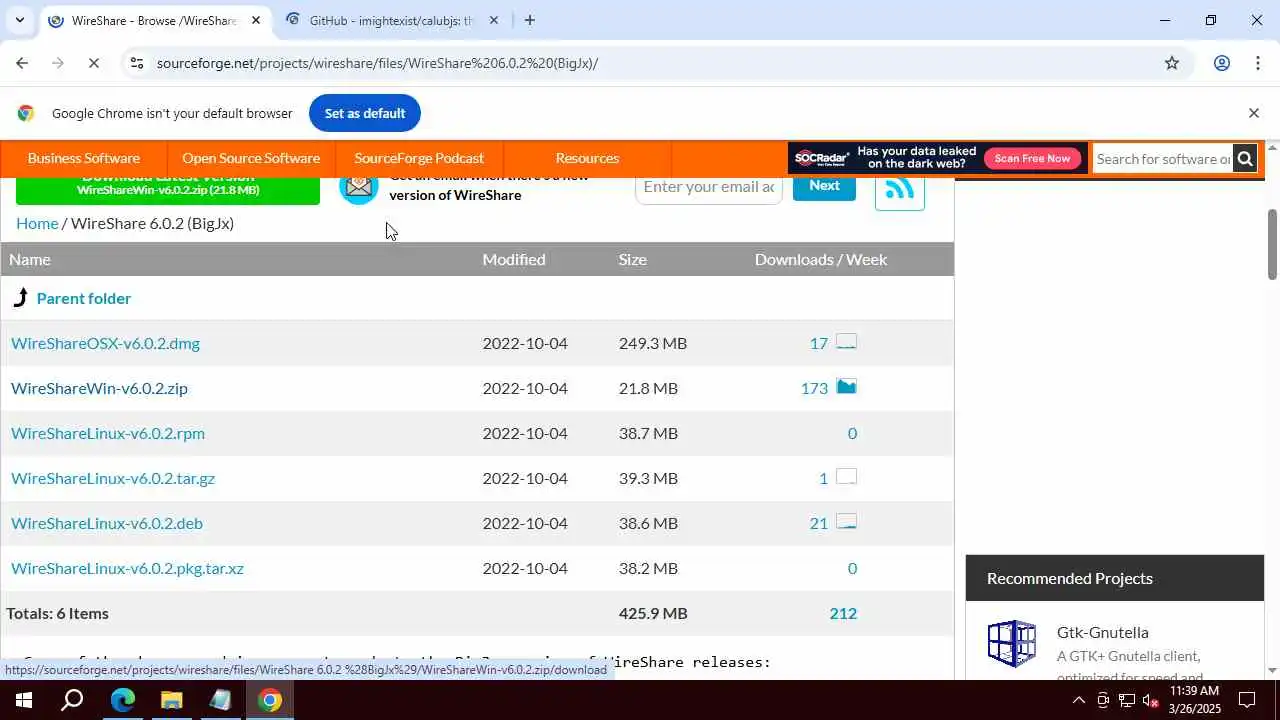Click the Next button beside email field

[824, 187]
